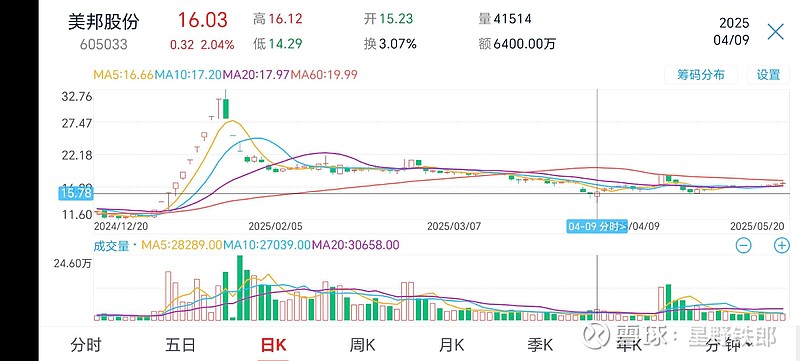Click volume MA20:30658.00 label
This screenshot has width=800, height=361.
pos(355,245)
